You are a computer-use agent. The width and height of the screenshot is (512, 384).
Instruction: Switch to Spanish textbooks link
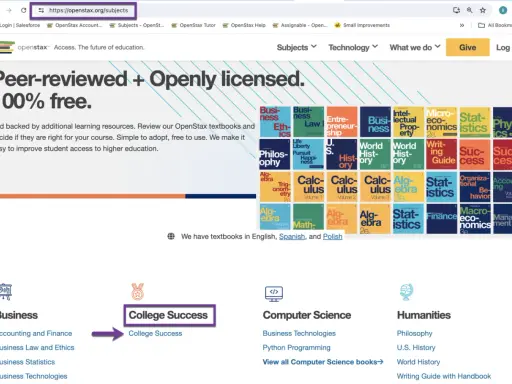coord(292,236)
